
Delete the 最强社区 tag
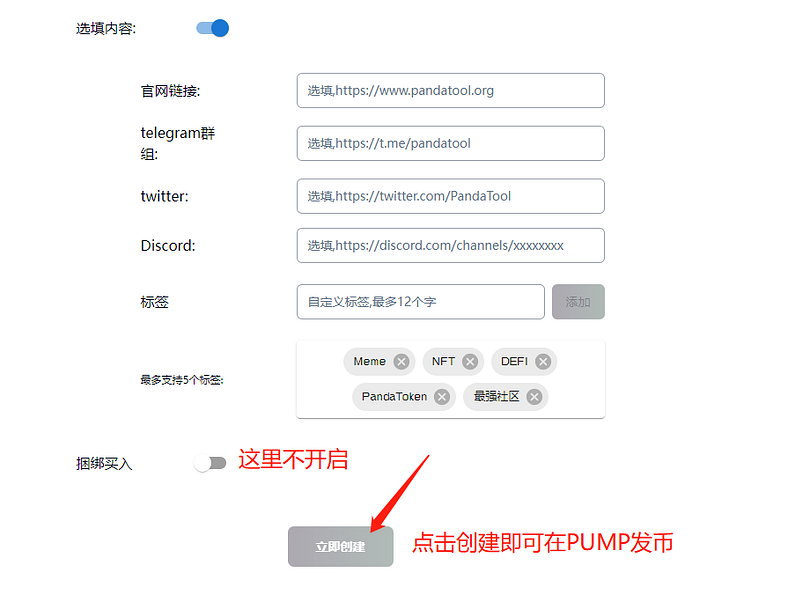tap(534, 397)
